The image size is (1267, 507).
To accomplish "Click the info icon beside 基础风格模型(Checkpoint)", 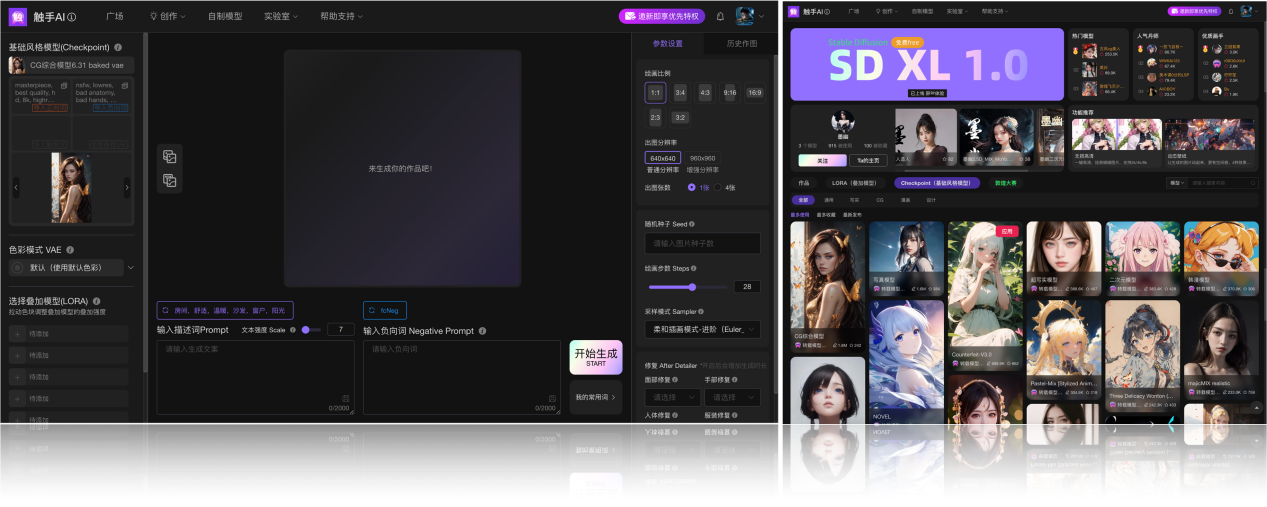I will (x=118, y=47).
